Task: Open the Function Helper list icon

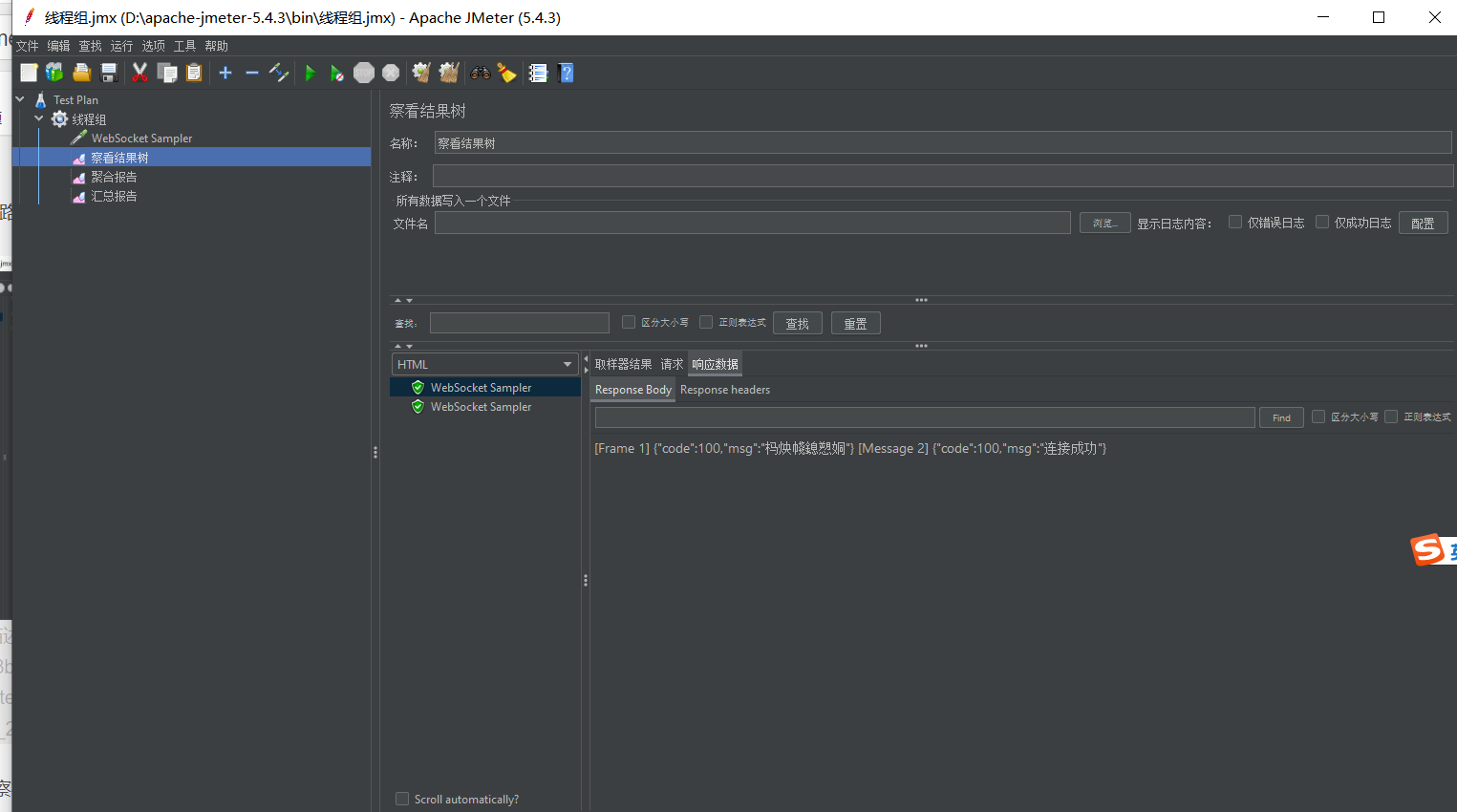Action: click(538, 73)
